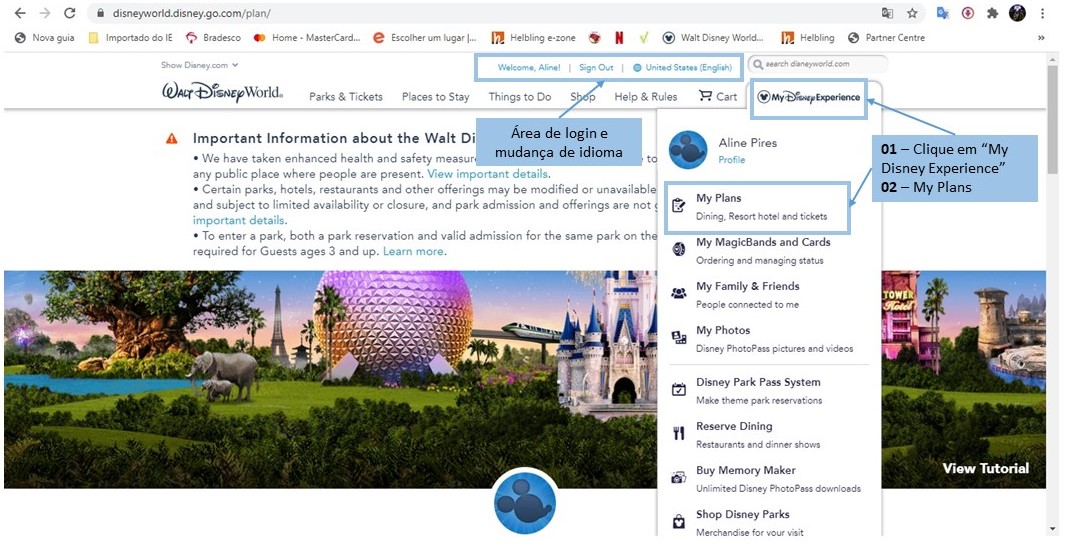Bookmark this page with the star icon
The width and height of the screenshot is (1066, 555).
click(x=912, y=13)
